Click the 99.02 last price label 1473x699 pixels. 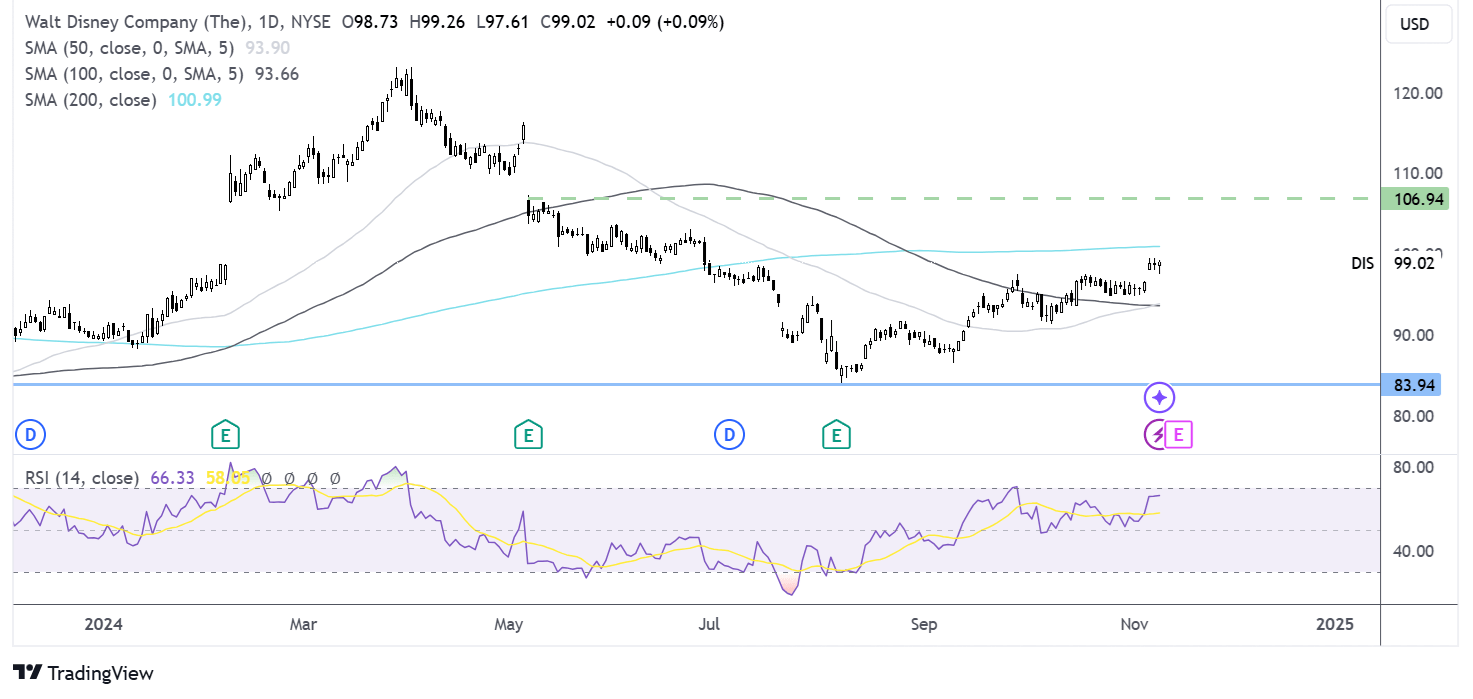pos(1413,263)
